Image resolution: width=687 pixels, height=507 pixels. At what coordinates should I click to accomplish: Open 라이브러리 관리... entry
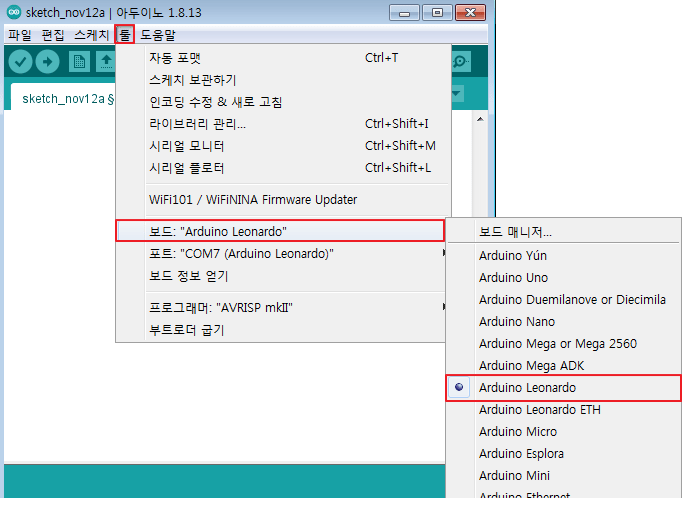pyautogui.click(x=283, y=124)
